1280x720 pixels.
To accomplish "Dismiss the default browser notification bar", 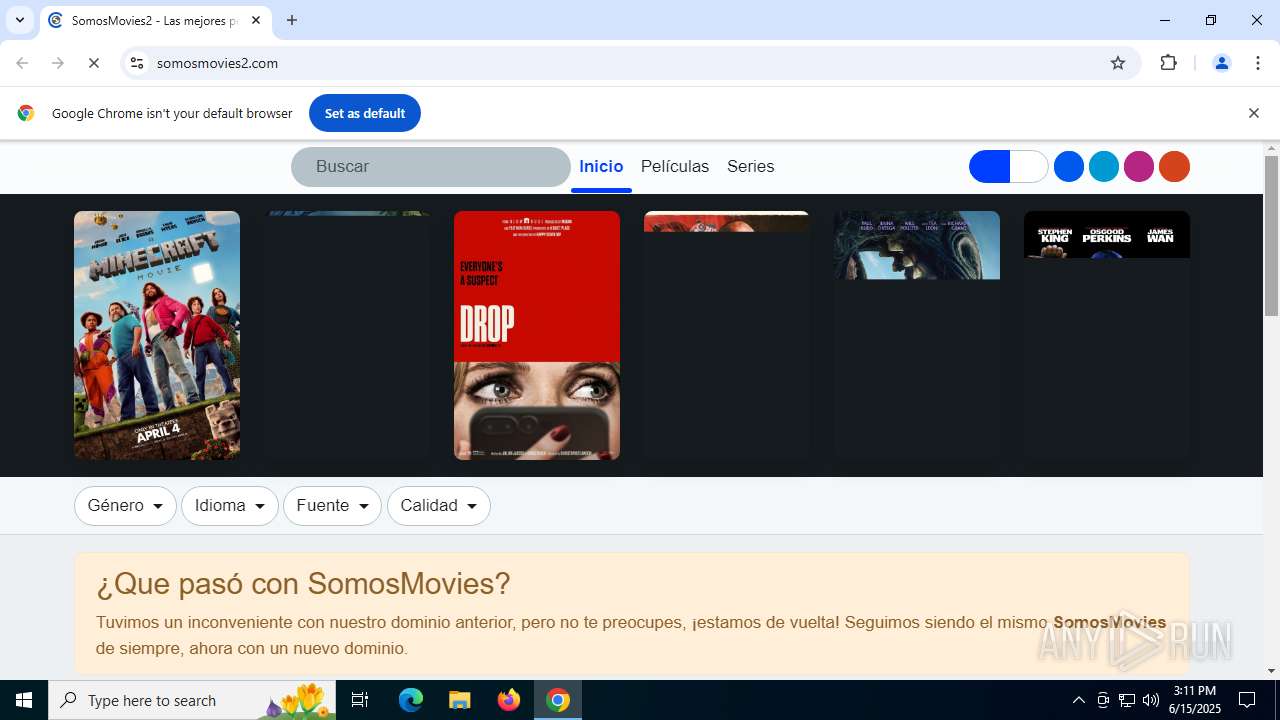I will coord(1253,113).
